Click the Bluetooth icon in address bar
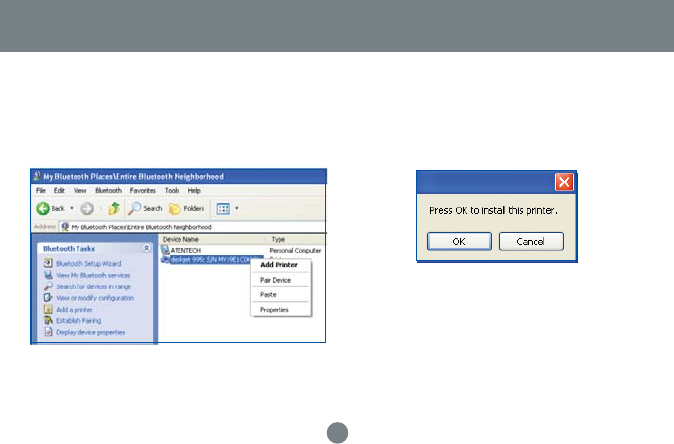Image resolution: width=674 pixels, height=444 pixels. pyautogui.click(x=65, y=227)
